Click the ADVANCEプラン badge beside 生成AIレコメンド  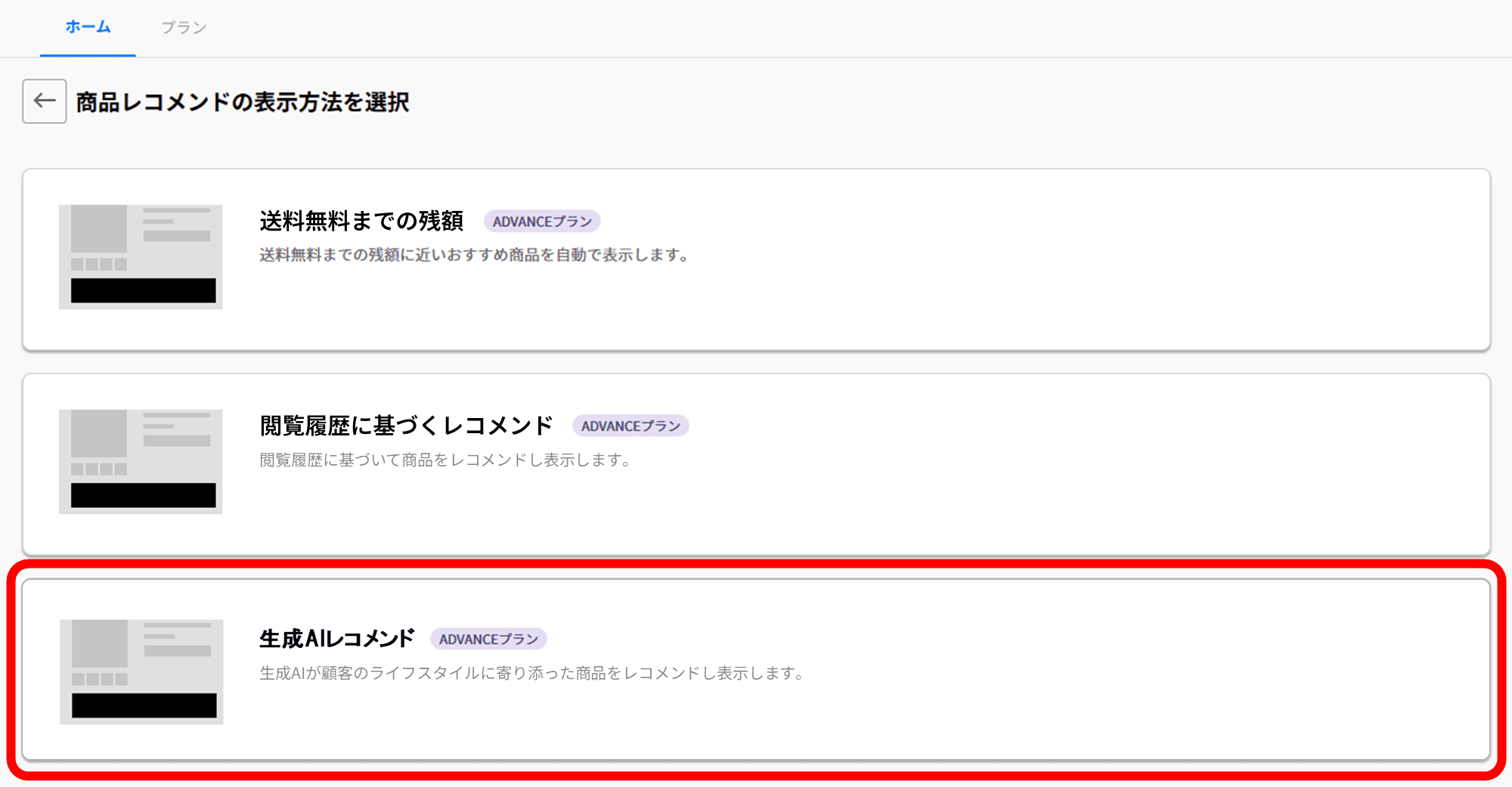point(488,640)
